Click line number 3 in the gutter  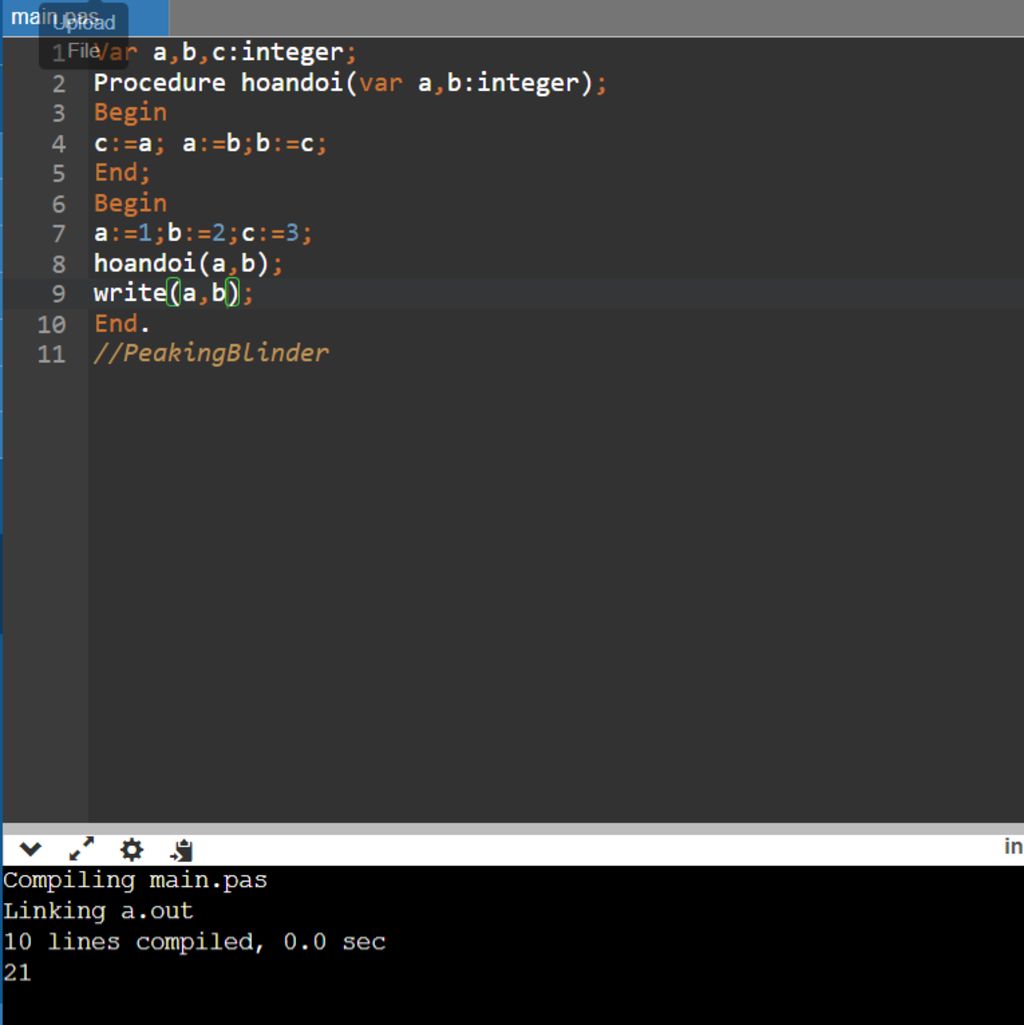59,114
